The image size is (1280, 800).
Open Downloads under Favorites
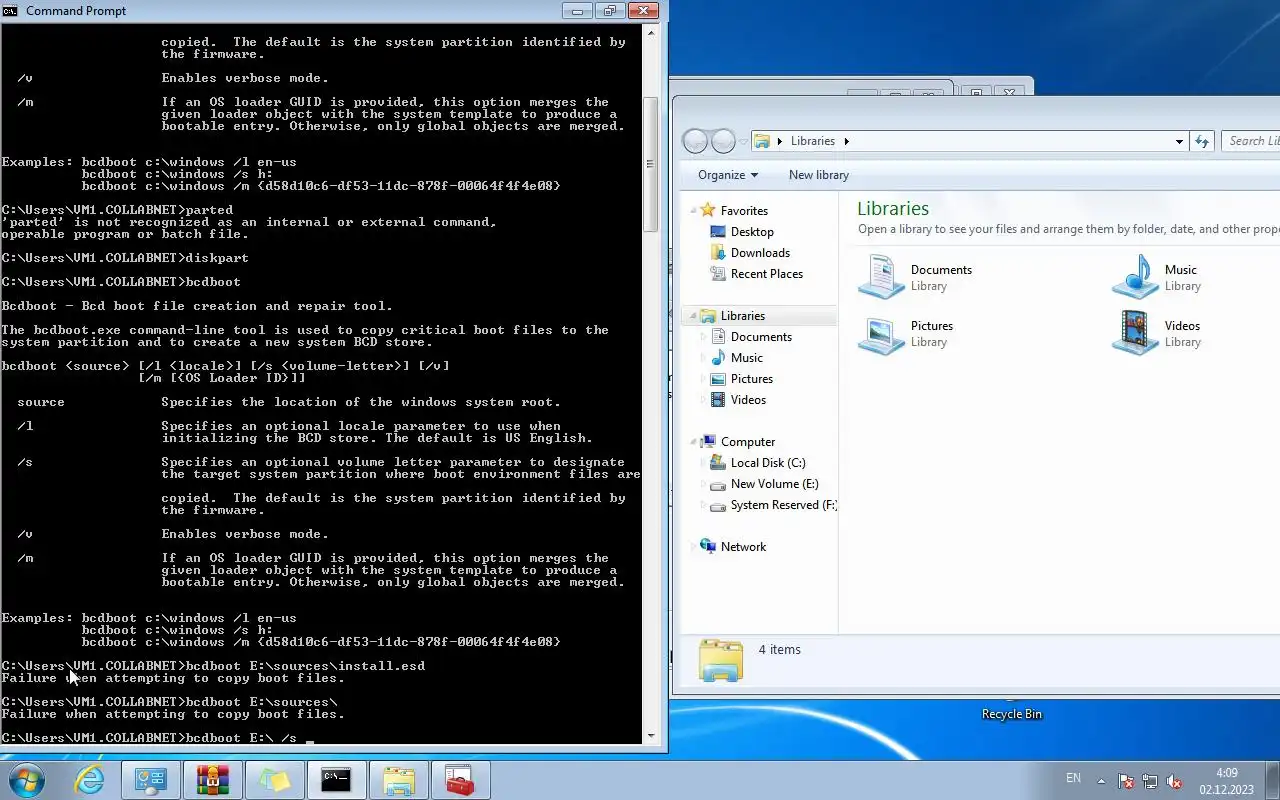click(x=760, y=253)
